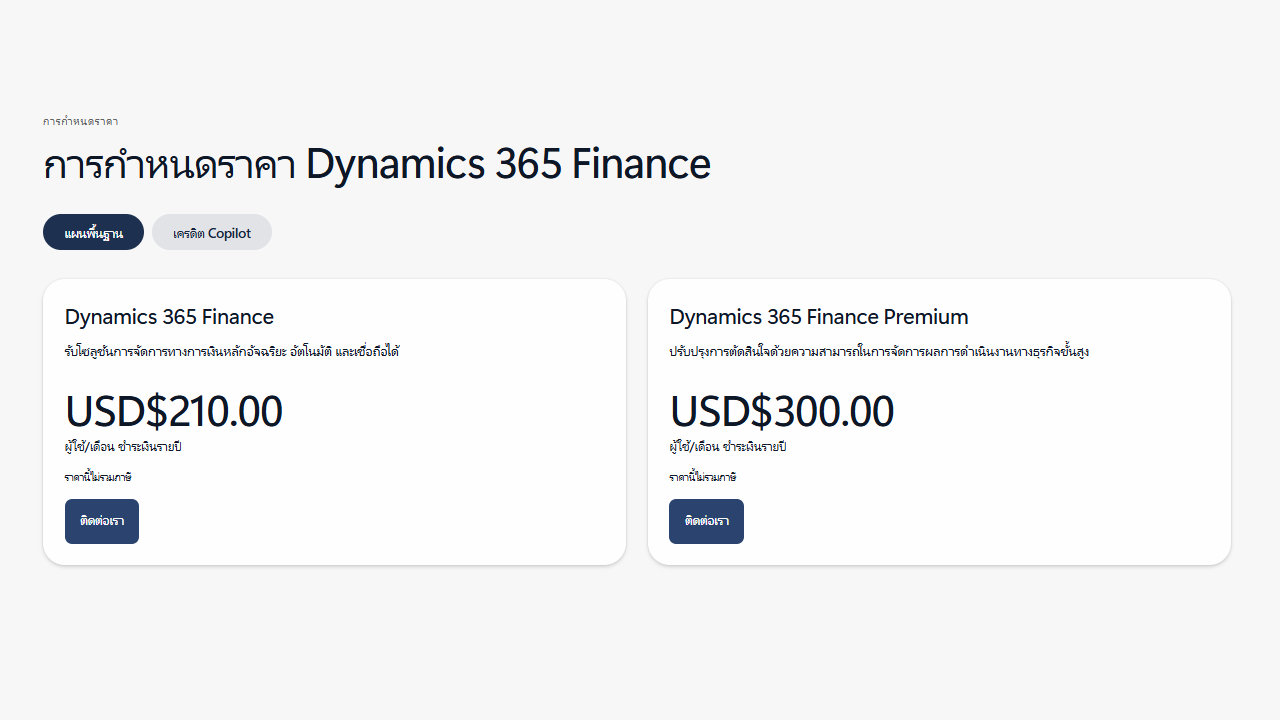The width and height of the screenshot is (1280, 720).
Task: Toggle to เครดิต Copilot pricing view
Action: coord(211,232)
